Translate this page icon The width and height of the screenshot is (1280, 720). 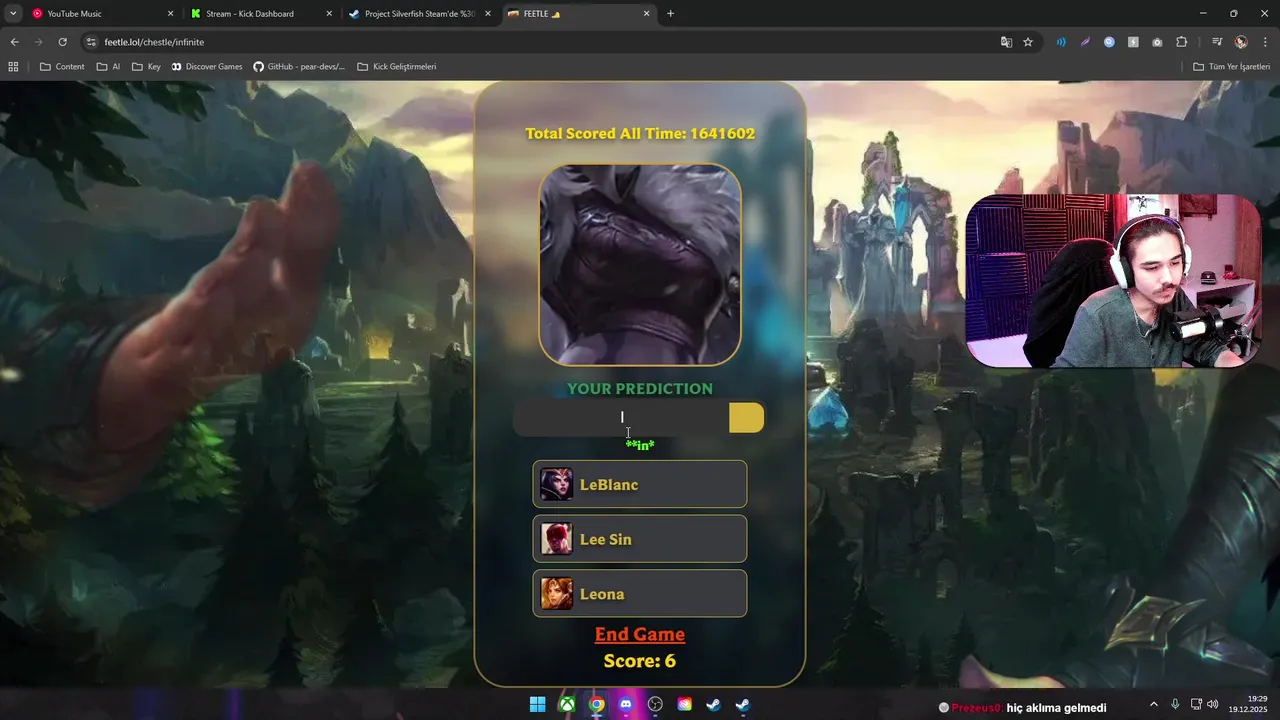pyautogui.click(x=1007, y=42)
